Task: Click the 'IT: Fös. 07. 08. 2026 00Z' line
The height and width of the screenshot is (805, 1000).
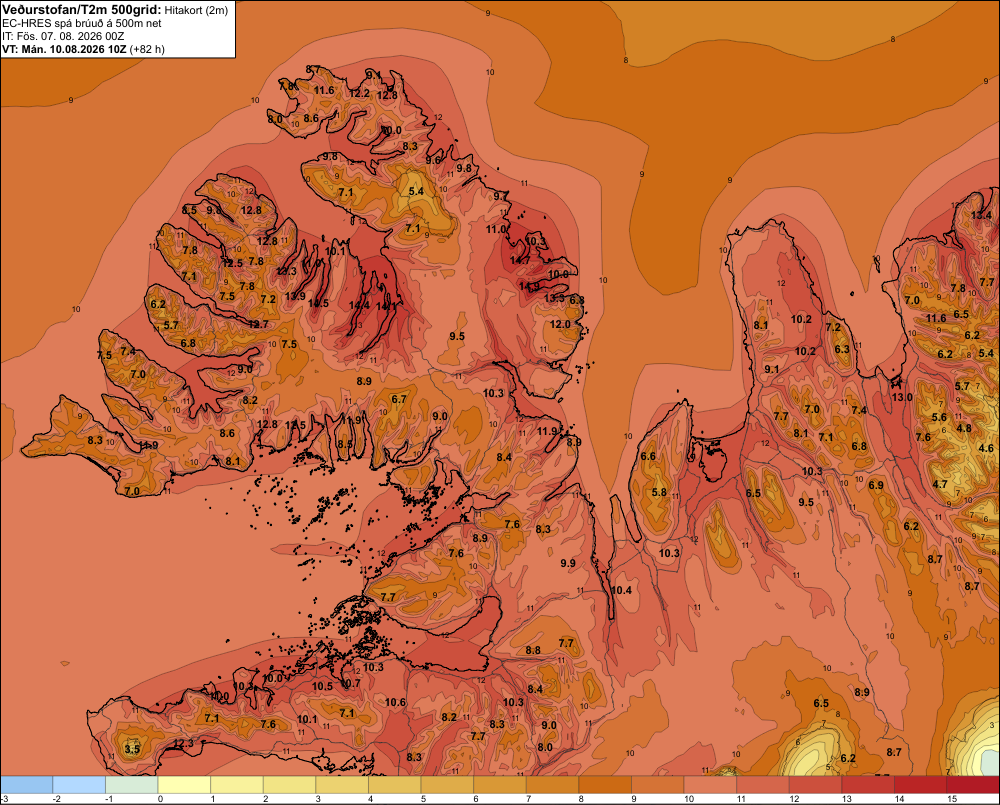Action: 63,36
